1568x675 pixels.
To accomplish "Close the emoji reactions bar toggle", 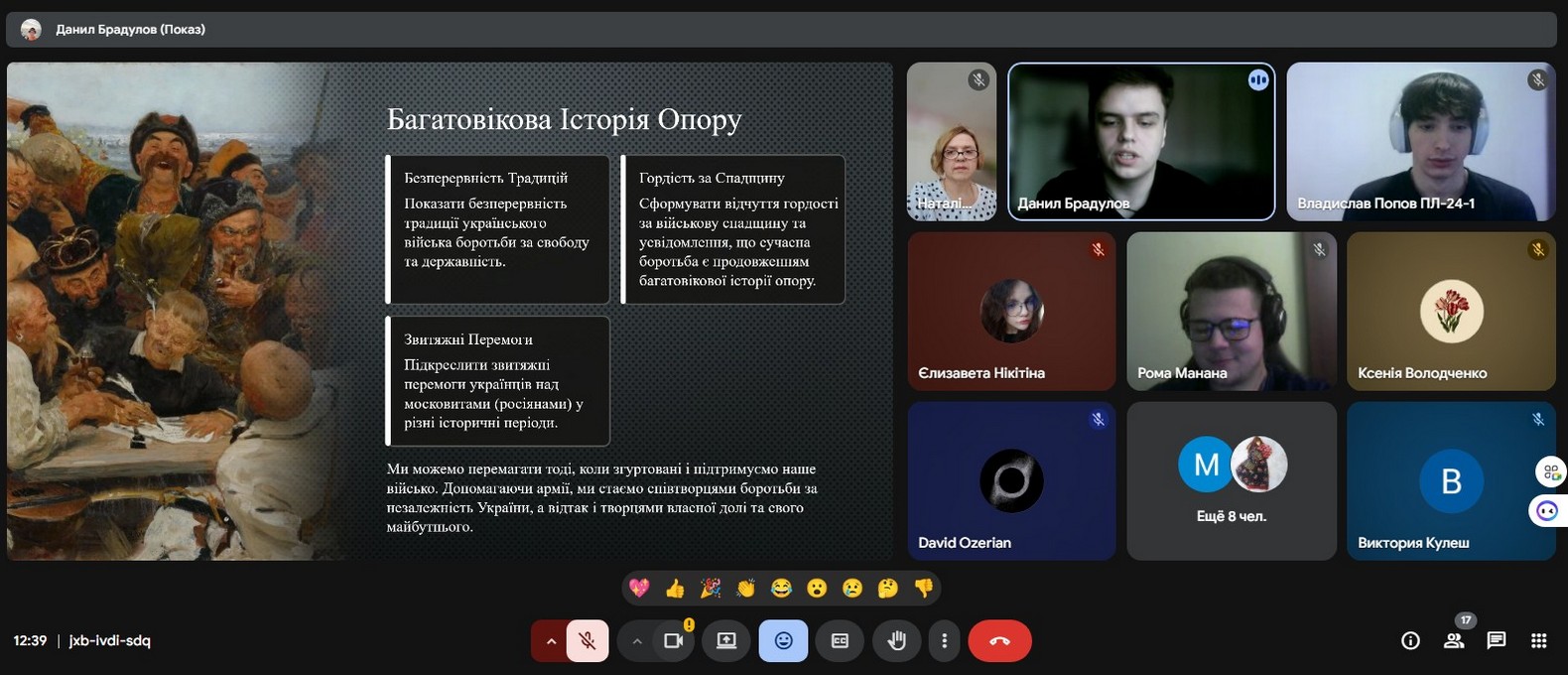I will coord(783,641).
